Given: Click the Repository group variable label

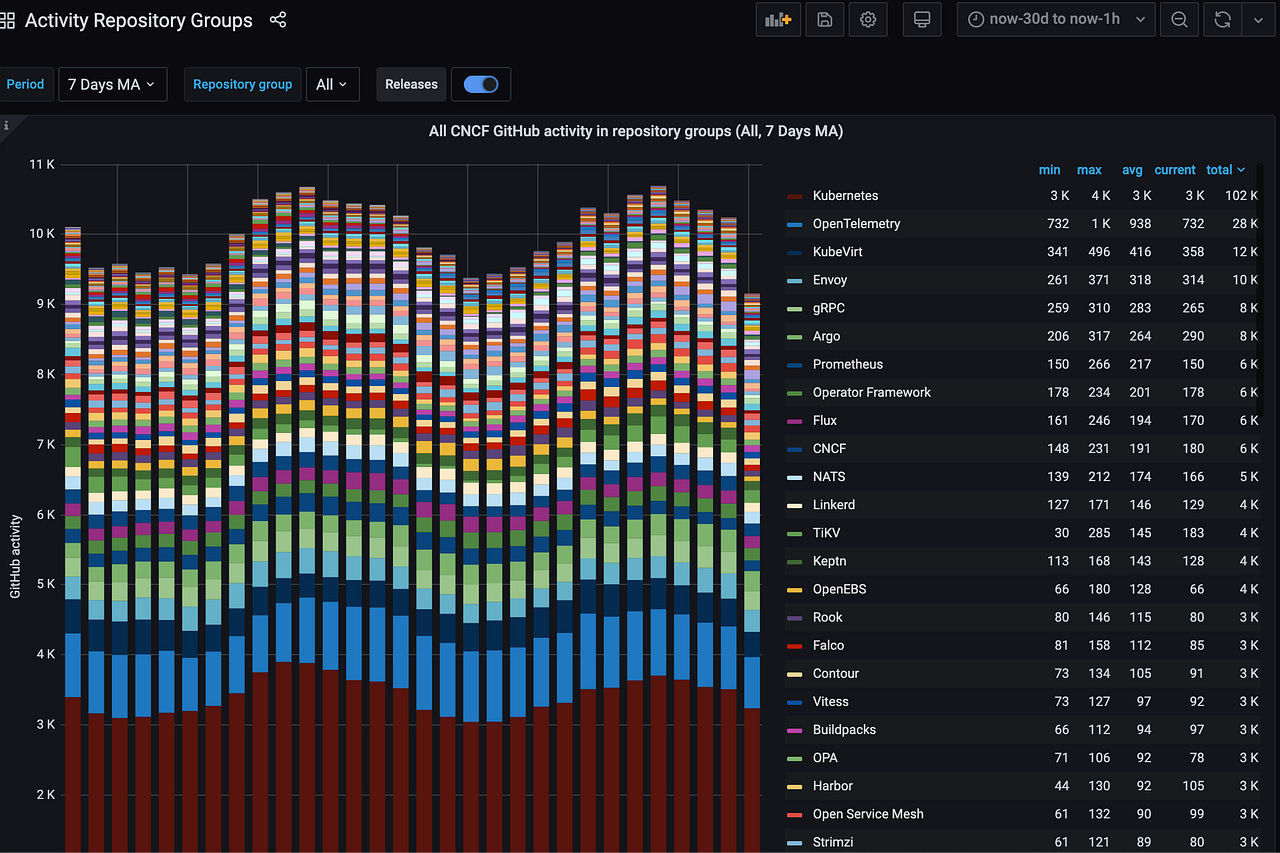Looking at the screenshot, I should [242, 84].
